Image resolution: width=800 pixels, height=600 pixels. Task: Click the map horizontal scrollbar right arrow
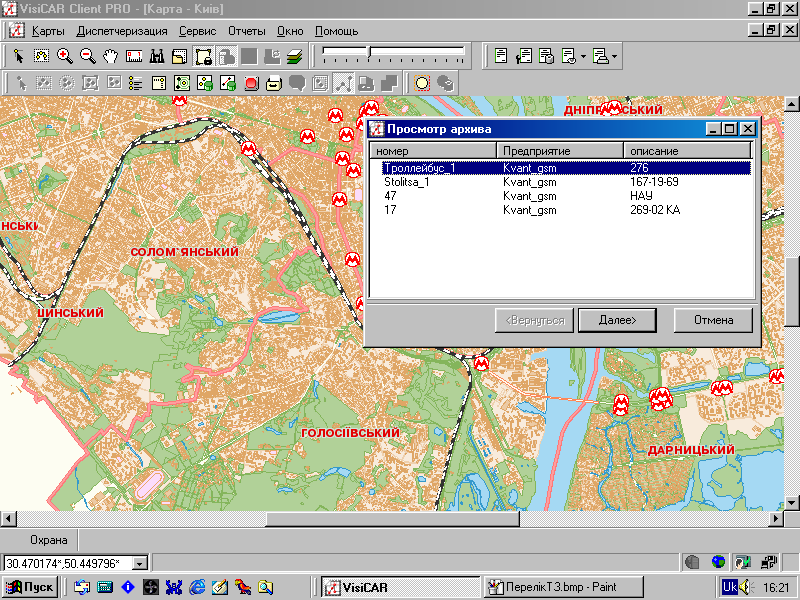click(x=776, y=519)
